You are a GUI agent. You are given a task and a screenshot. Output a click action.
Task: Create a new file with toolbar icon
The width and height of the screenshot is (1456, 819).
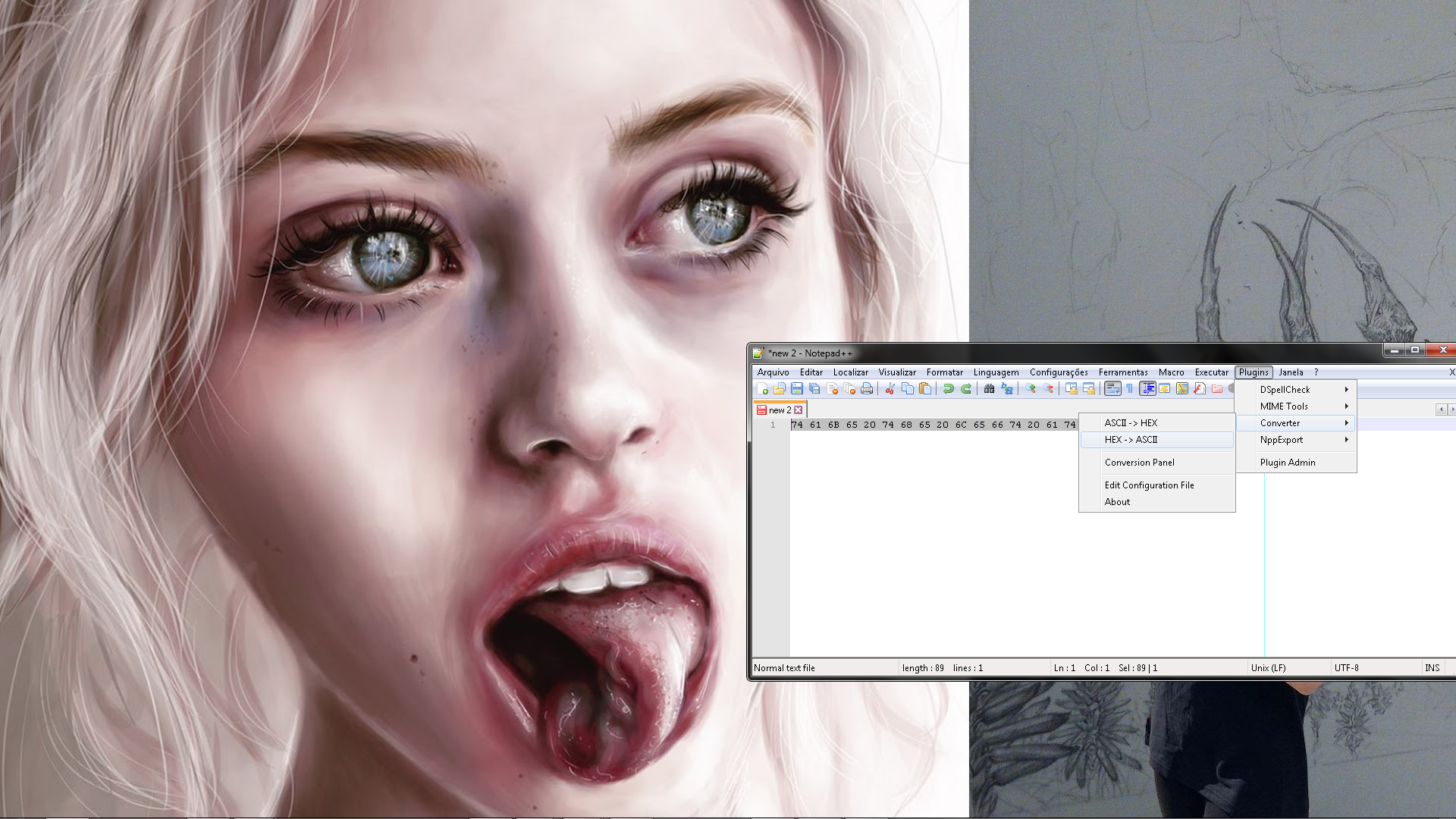point(762,388)
